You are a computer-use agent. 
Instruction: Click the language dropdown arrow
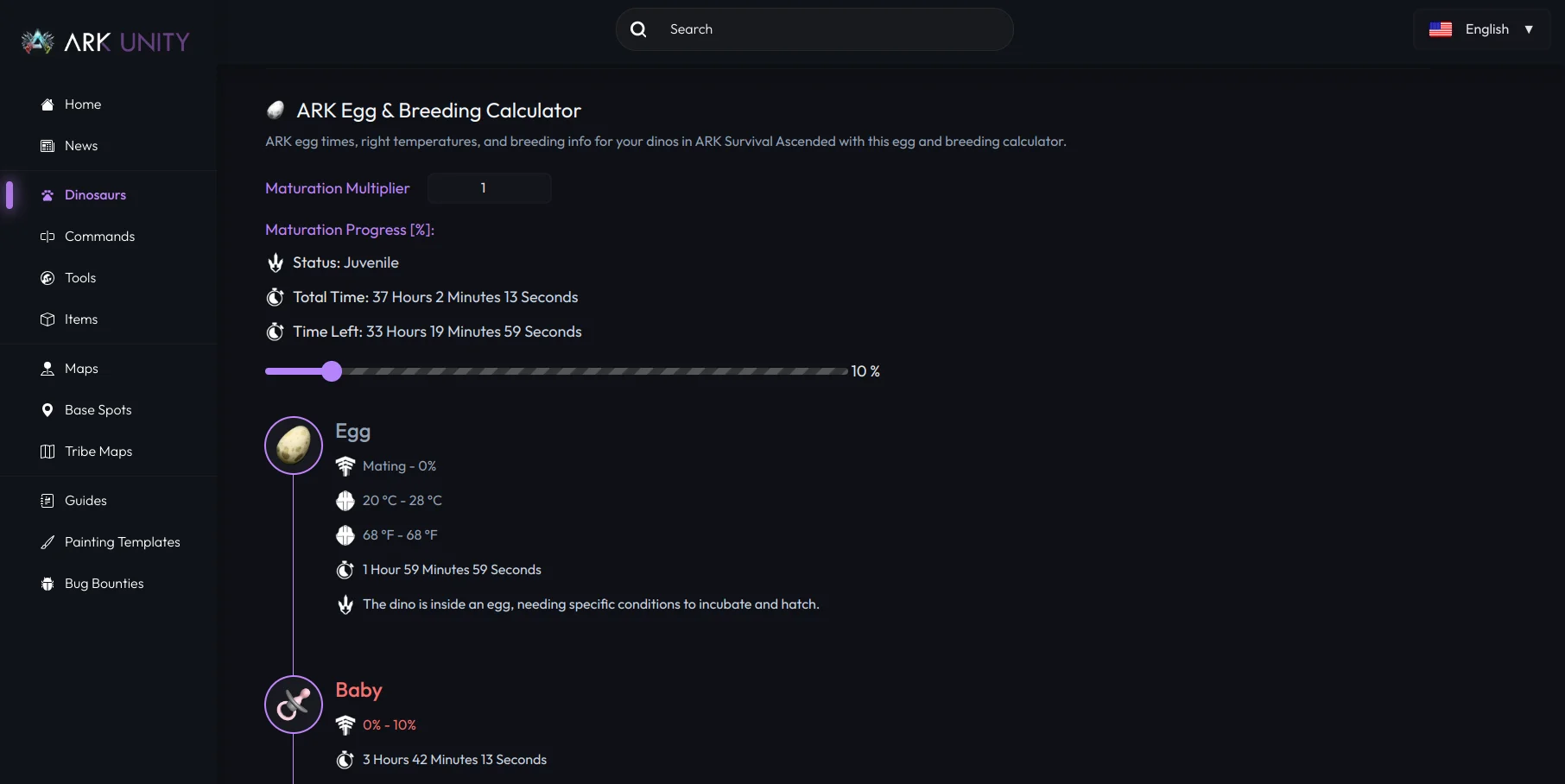click(1529, 29)
